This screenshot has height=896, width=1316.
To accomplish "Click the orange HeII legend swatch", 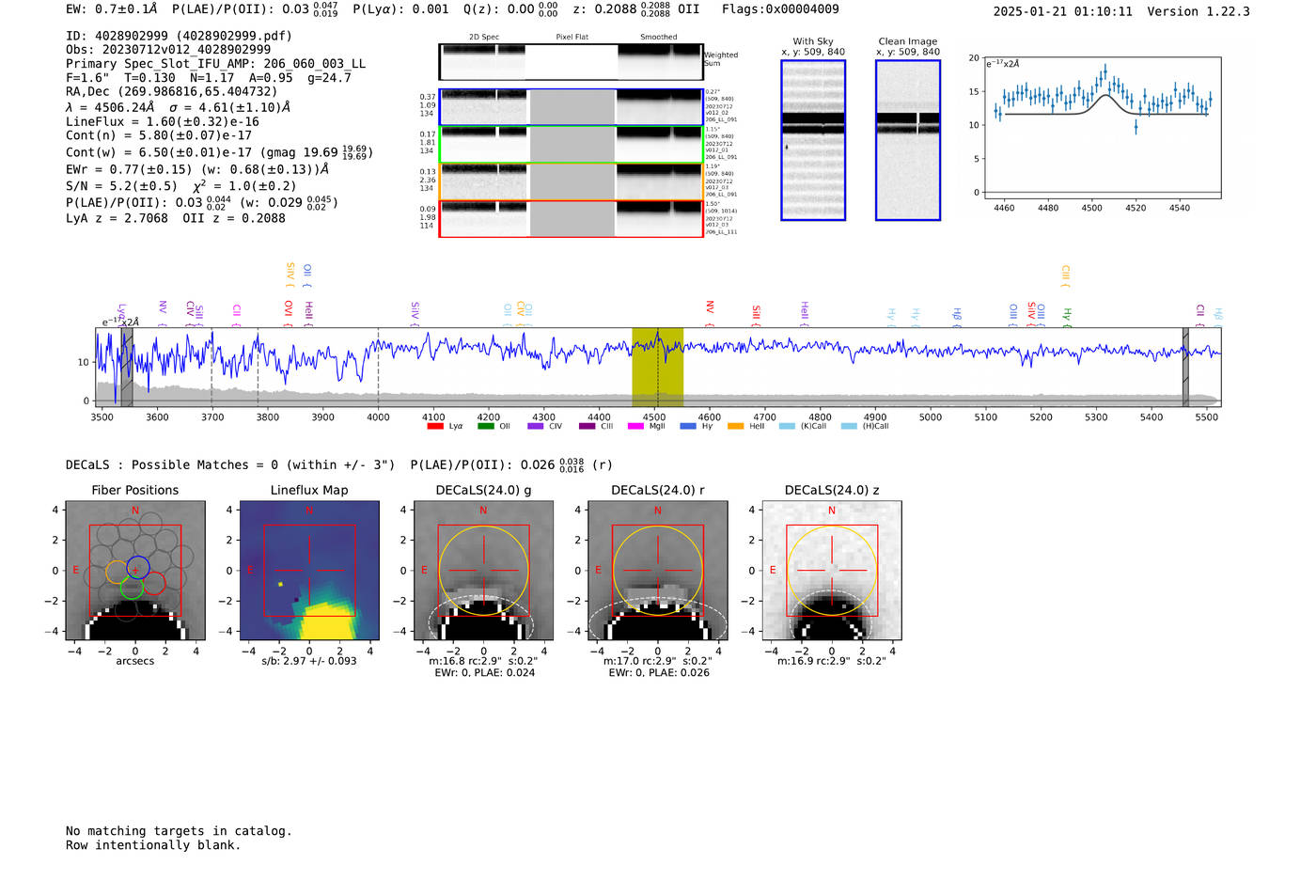I will [x=735, y=426].
